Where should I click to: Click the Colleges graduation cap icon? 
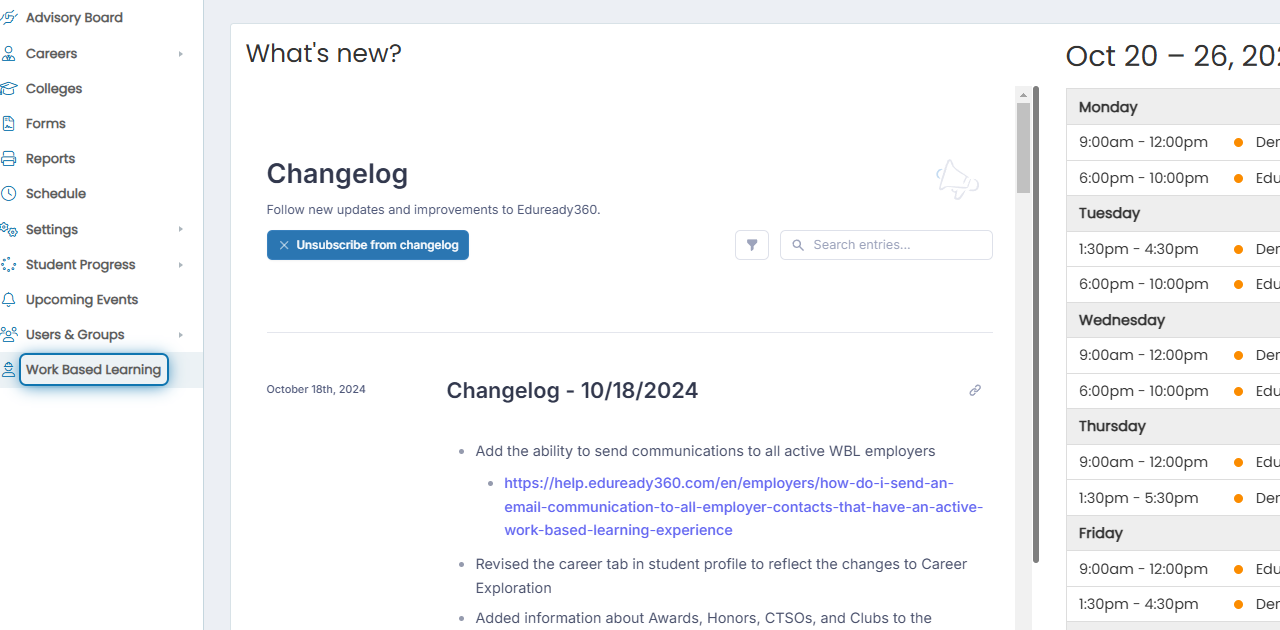pyautogui.click(x=8, y=89)
